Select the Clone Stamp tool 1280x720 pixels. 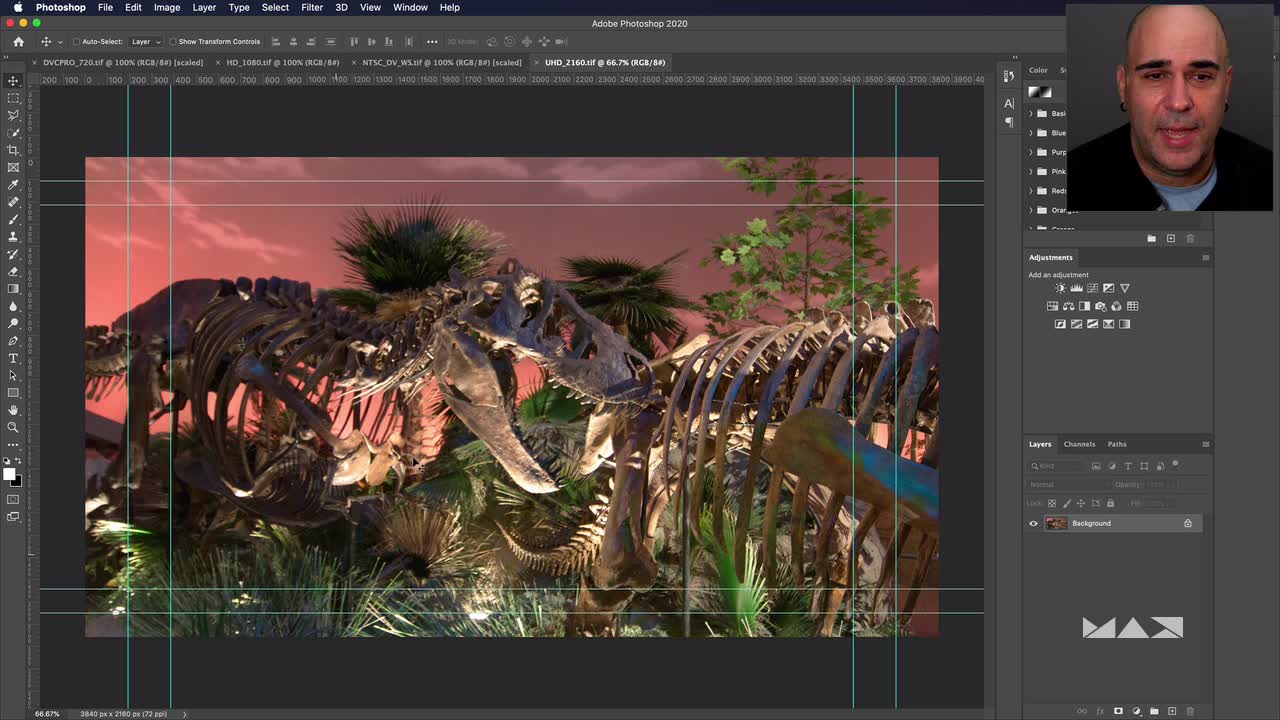pos(13,237)
